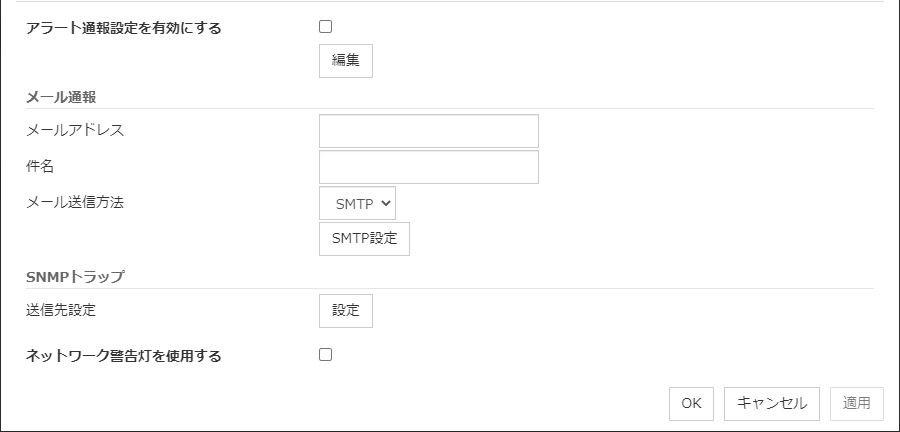This screenshot has width=900, height=432.
Task: Focus the メールアドレス input field
Action: pyautogui.click(x=428, y=131)
